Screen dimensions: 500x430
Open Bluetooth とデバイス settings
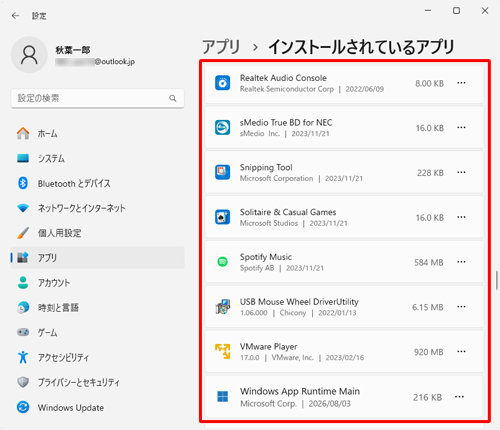tap(97, 183)
